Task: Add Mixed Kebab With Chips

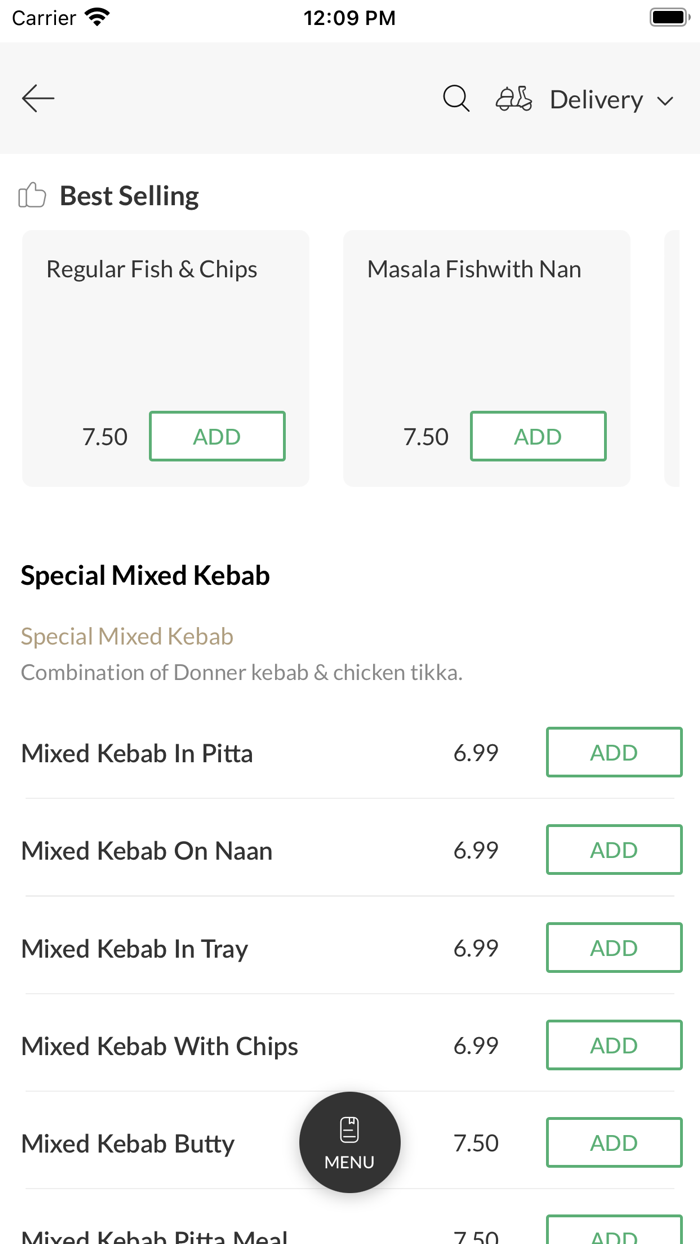Action: click(x=614, y=1045)
